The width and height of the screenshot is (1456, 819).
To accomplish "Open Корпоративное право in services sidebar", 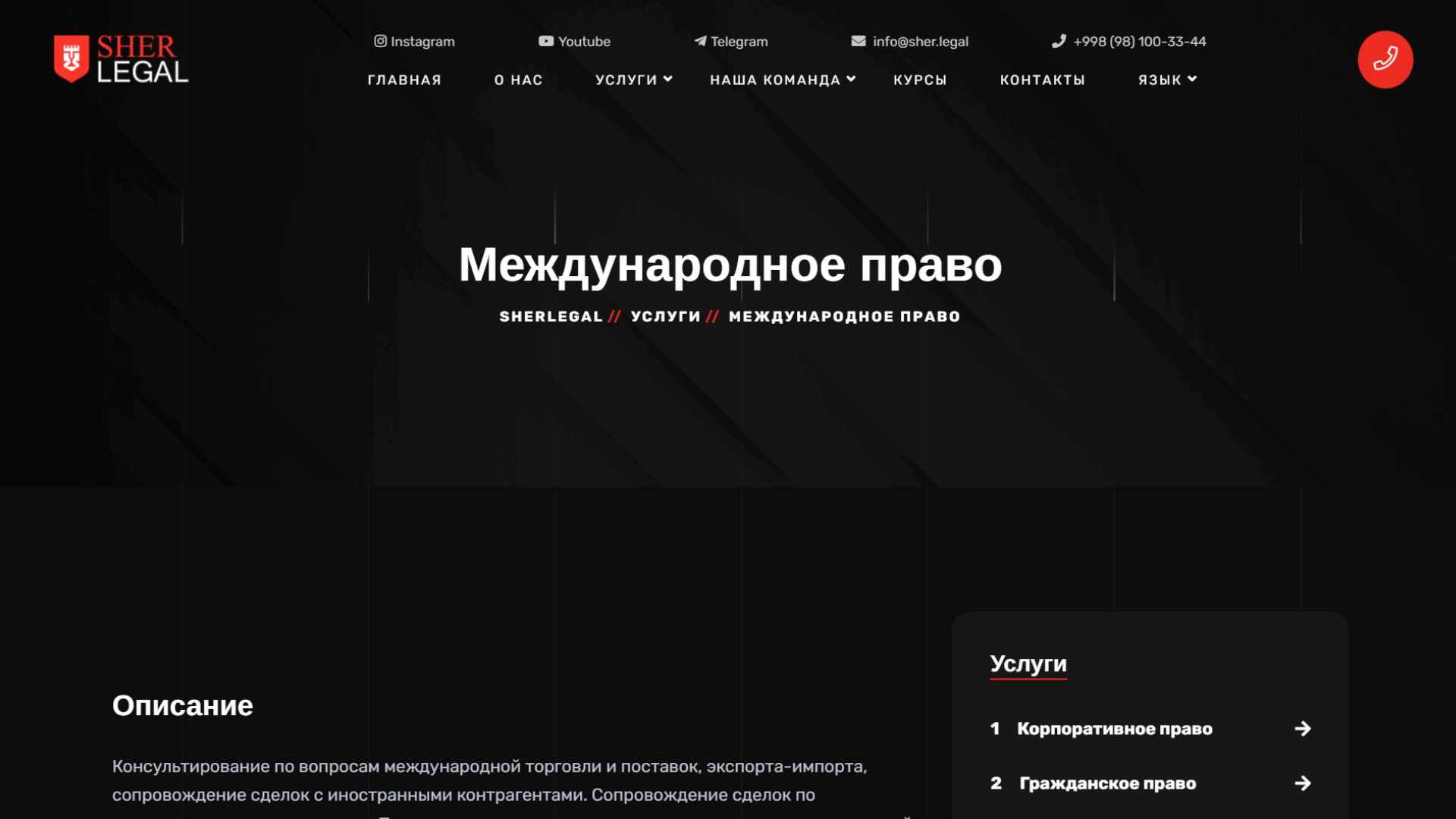I will pyautogui.click(x=1114, y=729).
